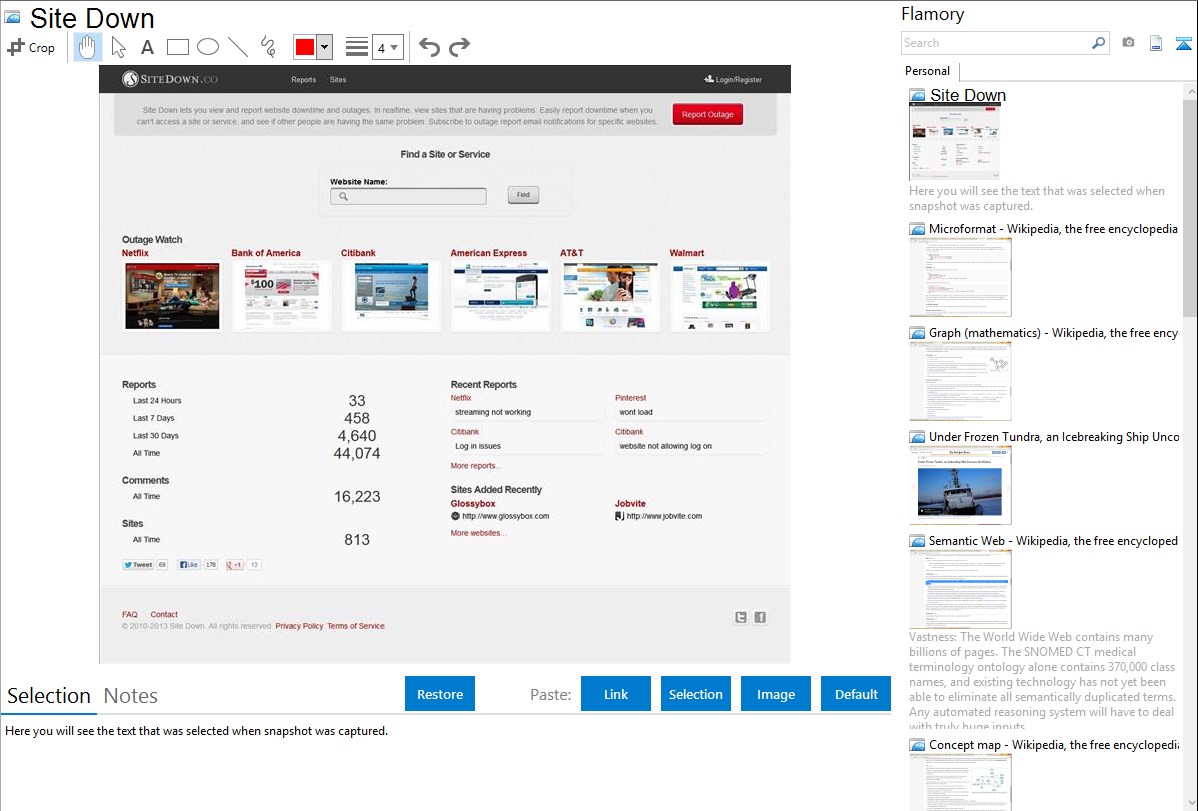The width and height of the screenshot is (1198, 811).
Task: Switch to the Notes tab
Action: [x=131, y=696]
